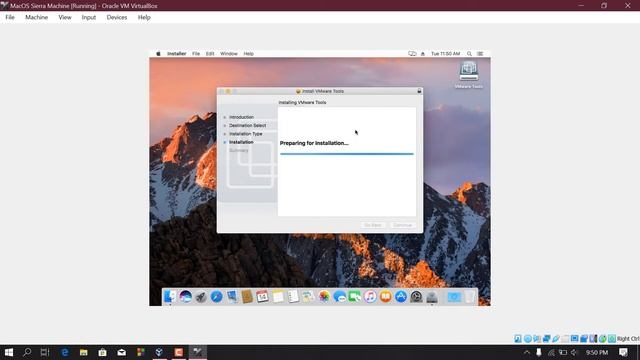Open macOS Help menu in guest
The height and width of the screenshot is (360, 640).
pos(249,54)
